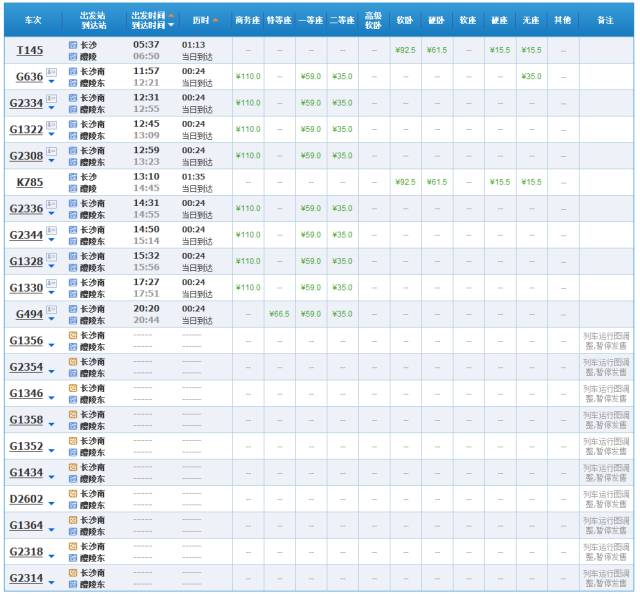Click the ID card icon beside G2308

point(51,151)
